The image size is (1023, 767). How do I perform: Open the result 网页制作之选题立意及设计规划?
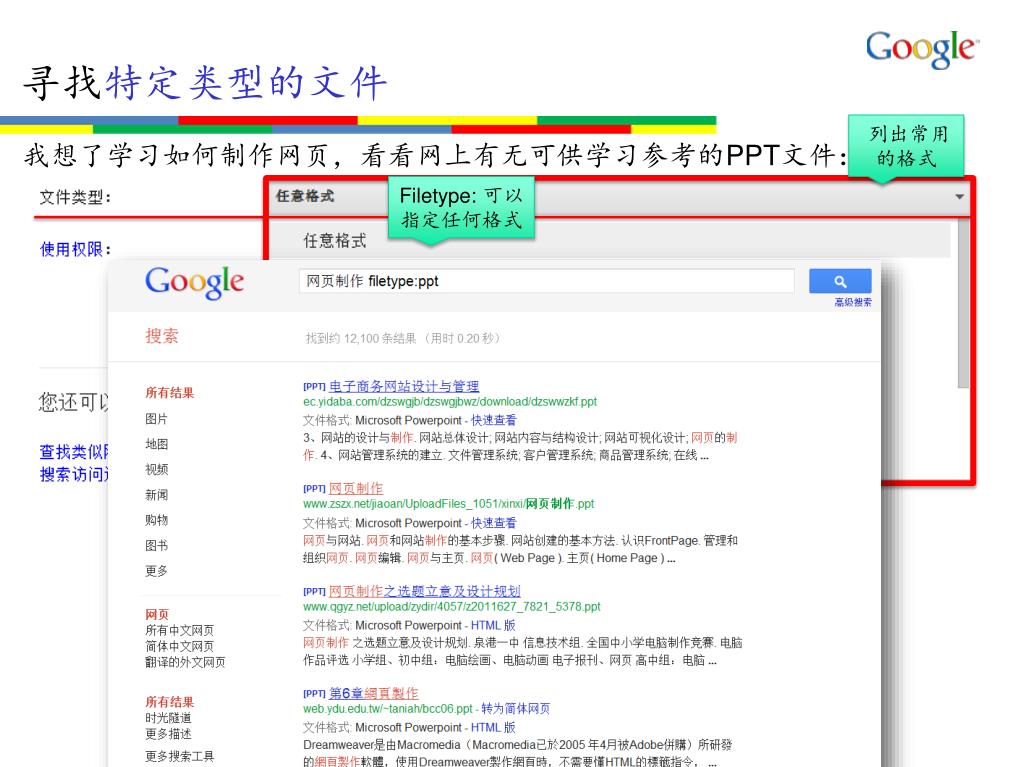point(425,591)
